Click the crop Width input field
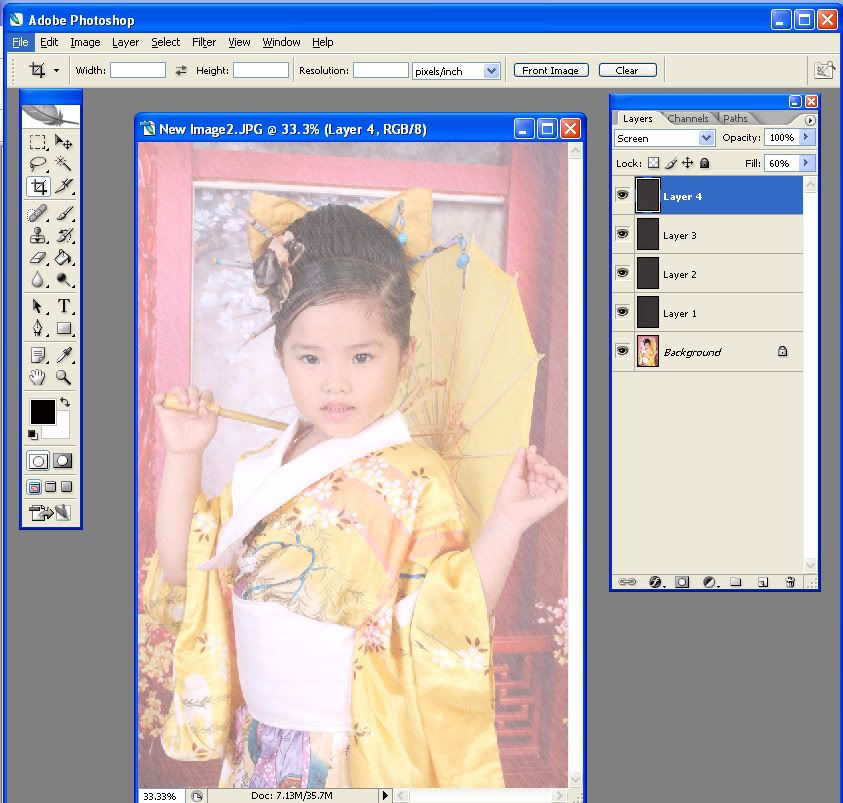 (138, 70)
